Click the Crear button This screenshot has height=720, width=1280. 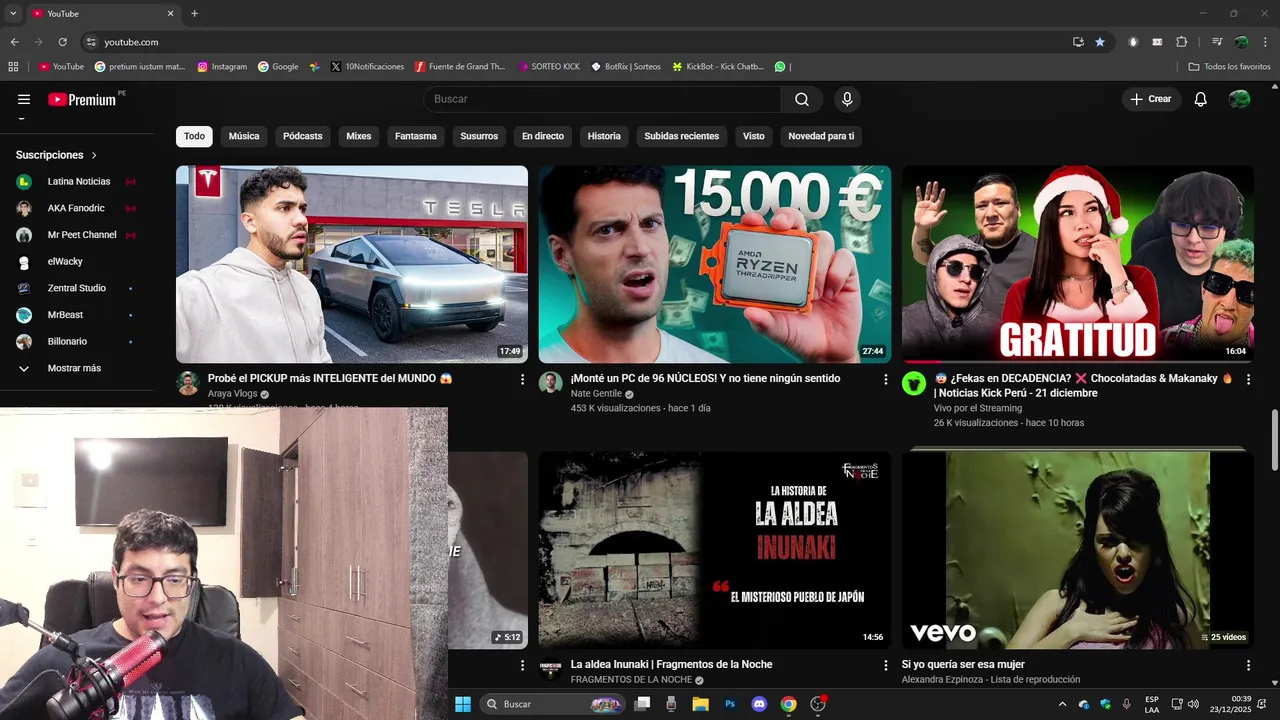coord(1151,99)
